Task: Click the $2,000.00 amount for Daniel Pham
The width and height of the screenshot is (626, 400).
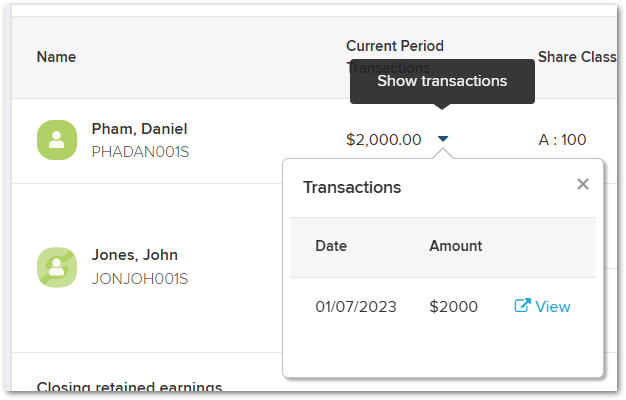Action: click(x=384, y=139)
